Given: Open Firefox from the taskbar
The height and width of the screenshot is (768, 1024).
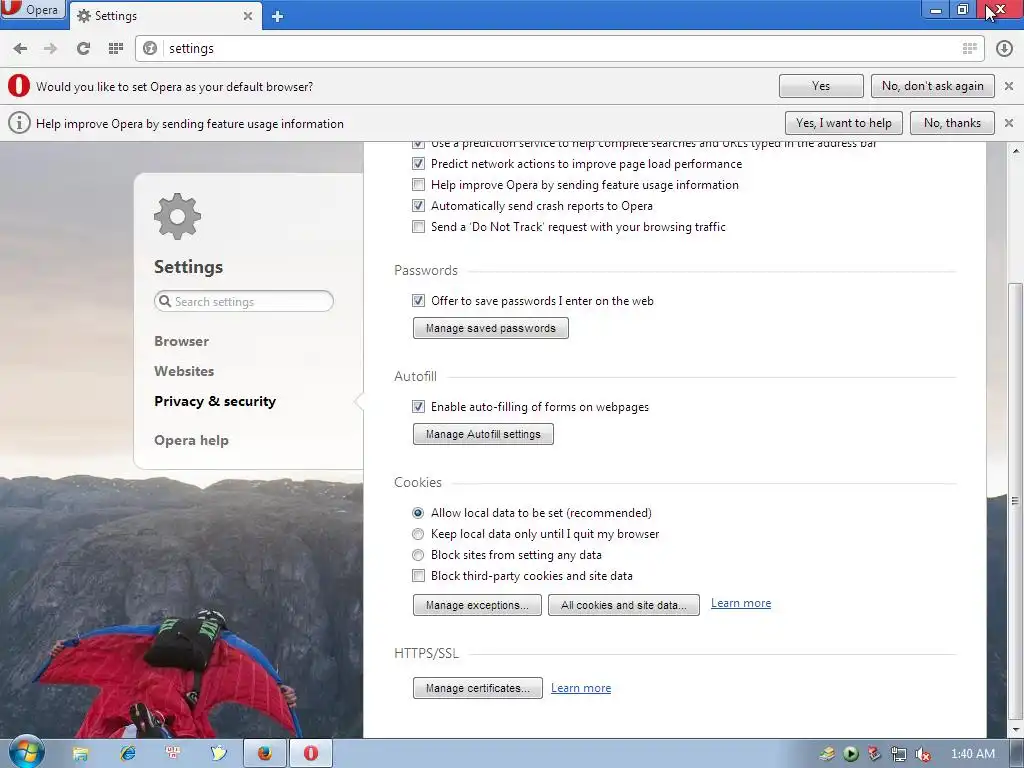Looking at the screenshot, I should click(x=264, y=754).
